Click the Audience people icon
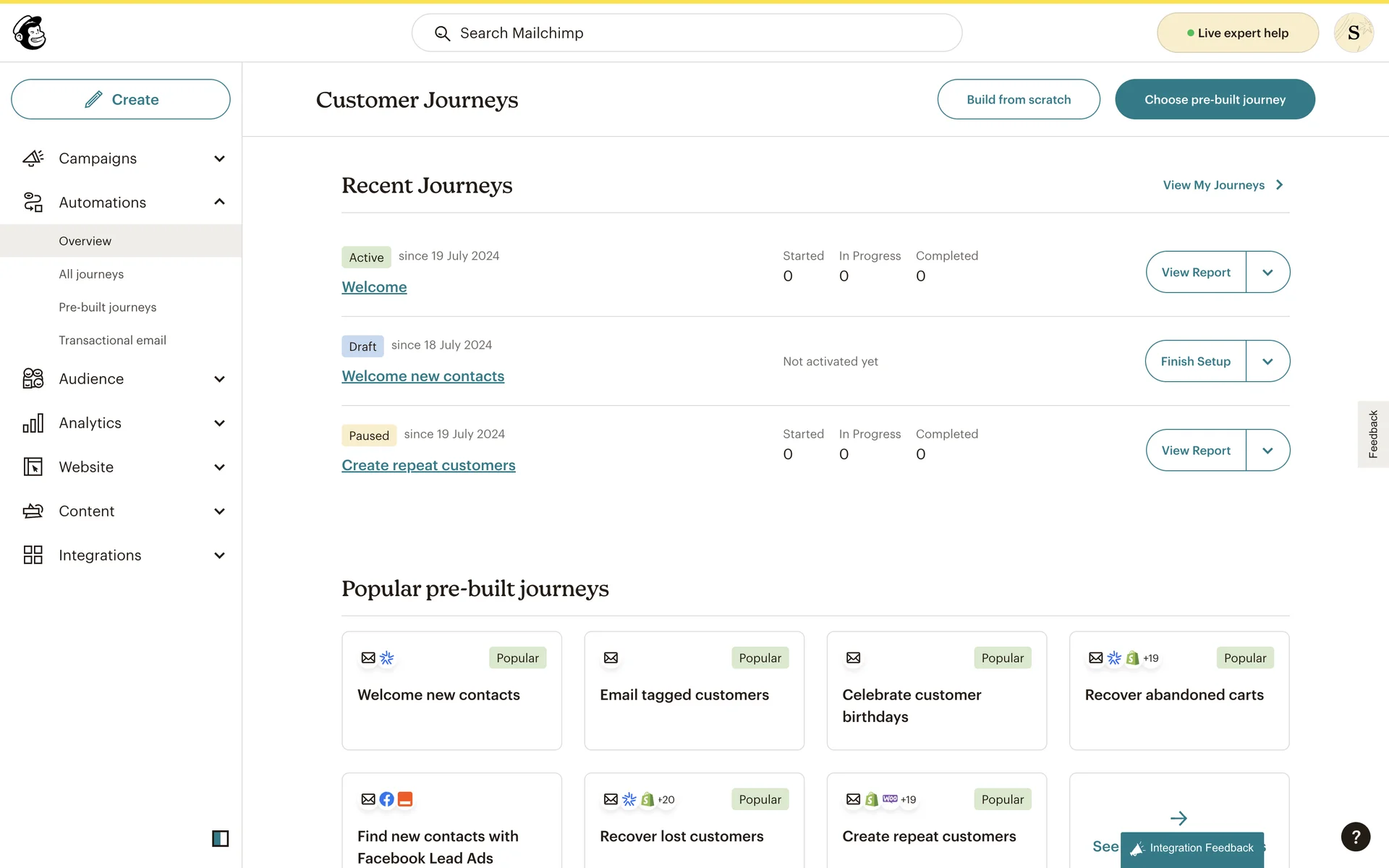 coord(33,378)
